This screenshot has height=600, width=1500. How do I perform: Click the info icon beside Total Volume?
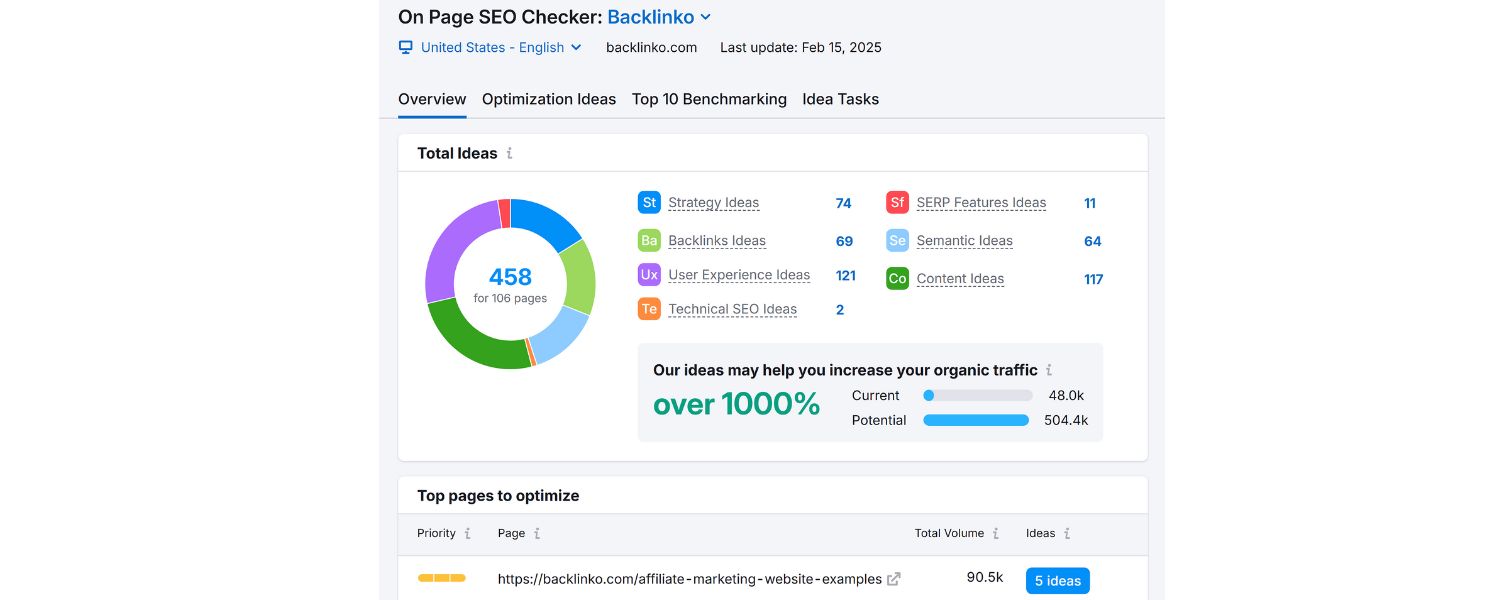(994, 533)
